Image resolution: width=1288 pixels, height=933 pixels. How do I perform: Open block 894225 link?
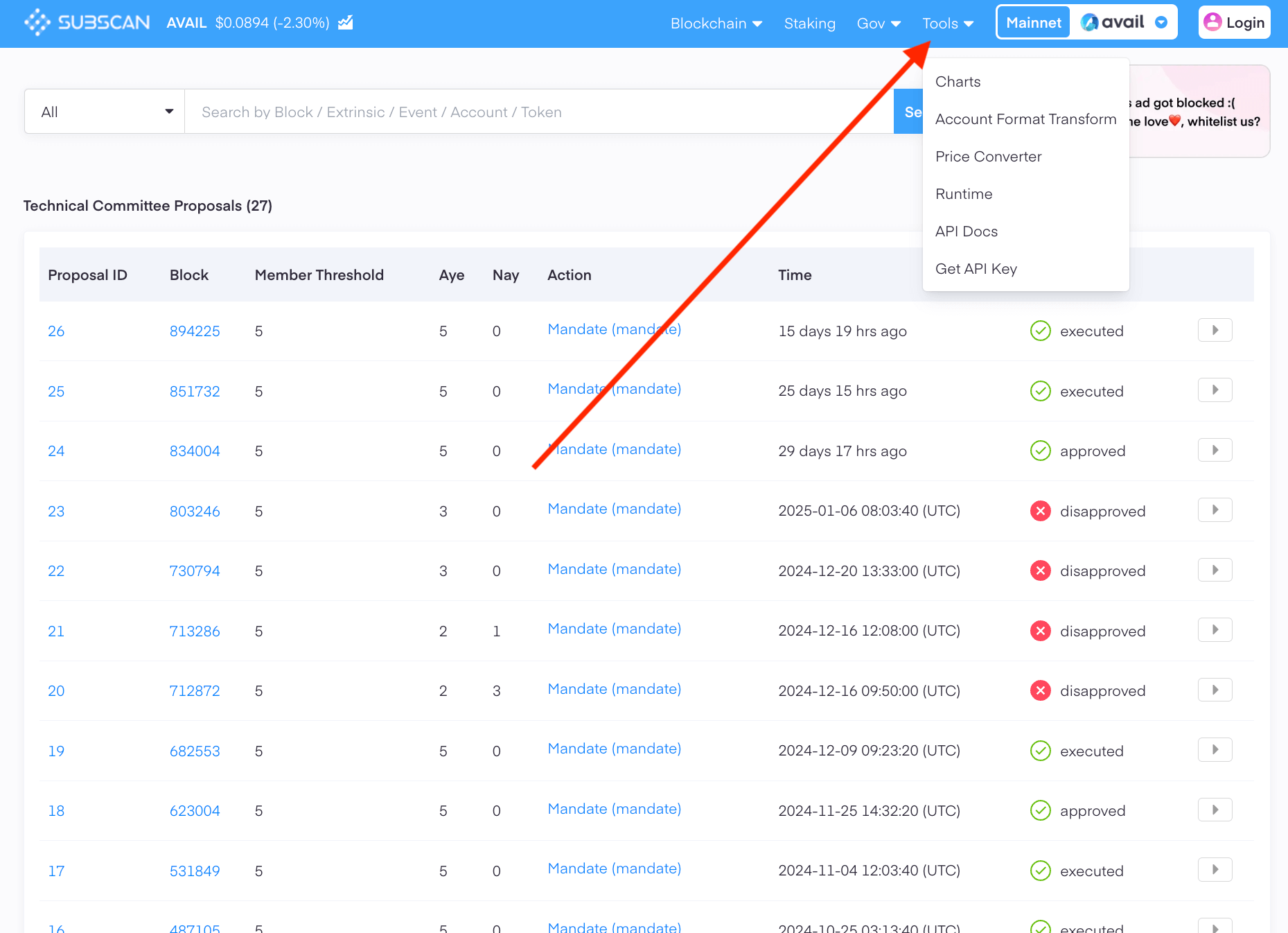[195, 331]
